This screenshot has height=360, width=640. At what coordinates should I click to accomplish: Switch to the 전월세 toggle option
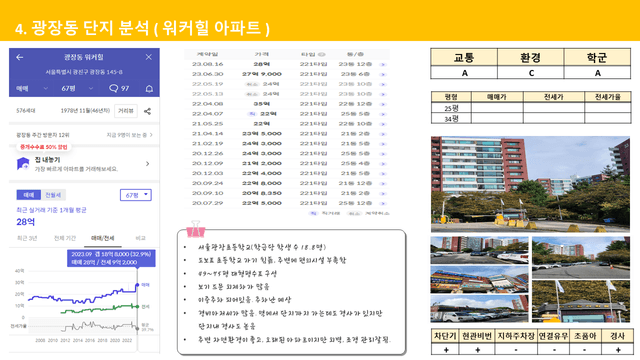pyautogui.click(x=53, y=195)
